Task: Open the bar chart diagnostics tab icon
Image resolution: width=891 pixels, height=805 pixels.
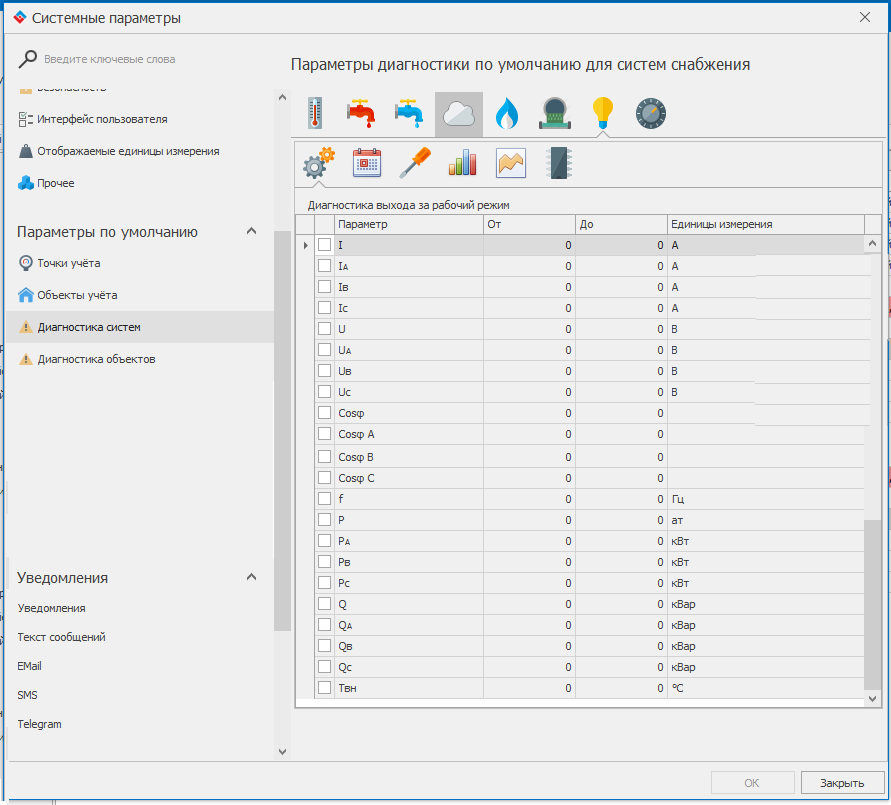Action: coord(462,163)
